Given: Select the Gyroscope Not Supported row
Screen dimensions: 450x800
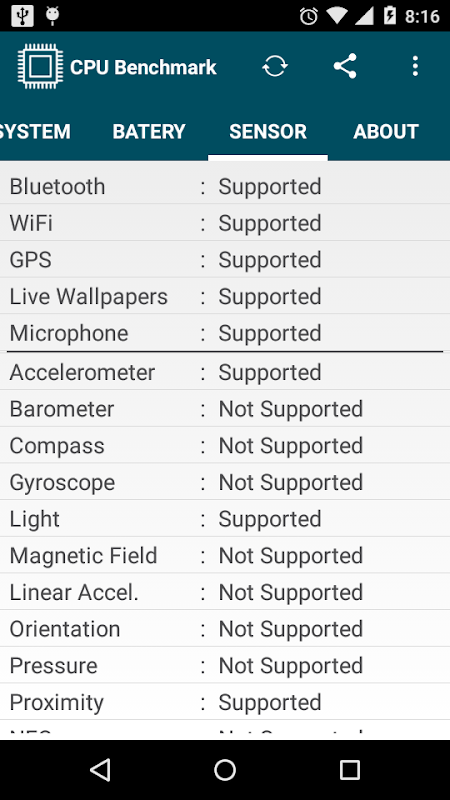Looking at the screenshot, I should [225, 482].
